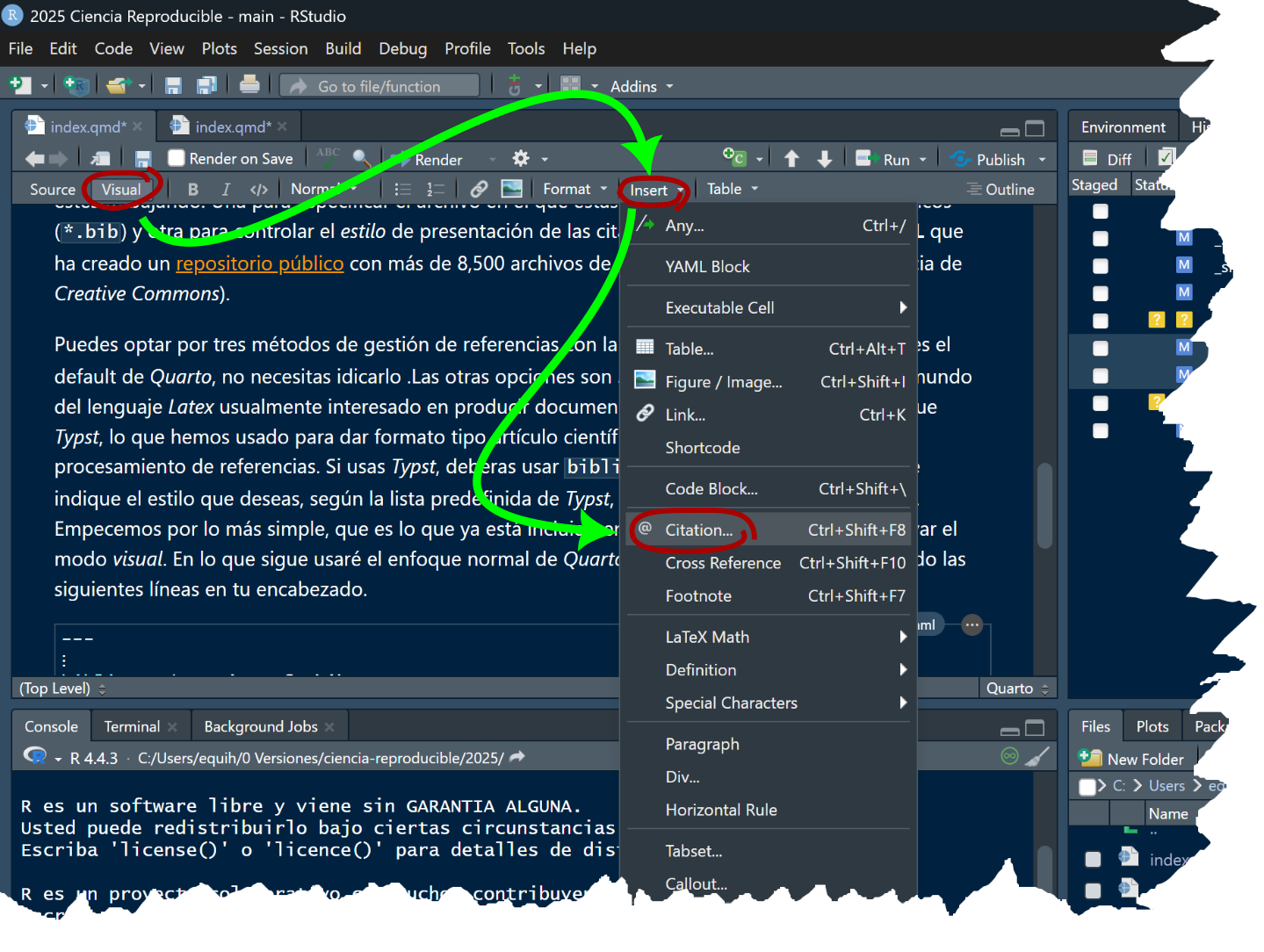
Task: Tick the checkbox beside the index file
Action: point(1093,859)
